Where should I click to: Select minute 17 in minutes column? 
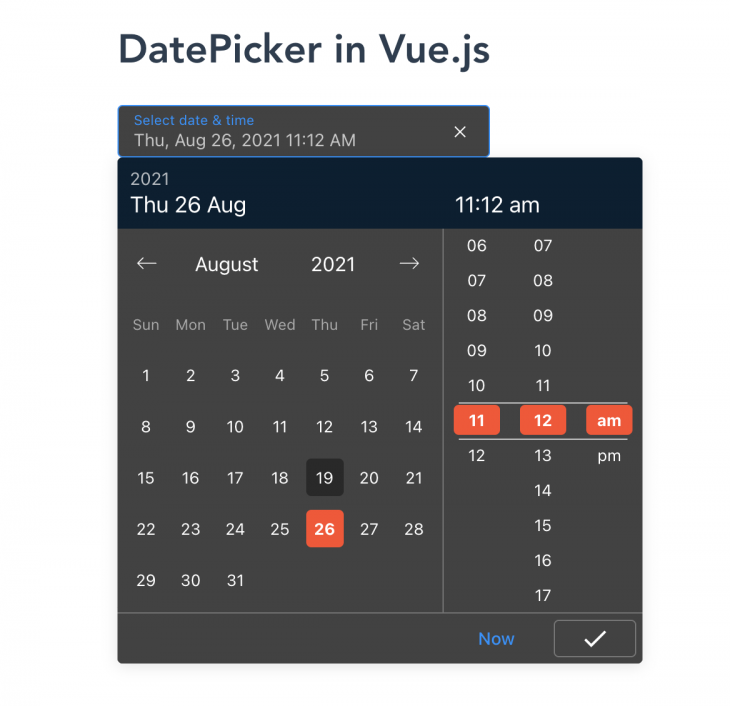click(x=543, y=595)
